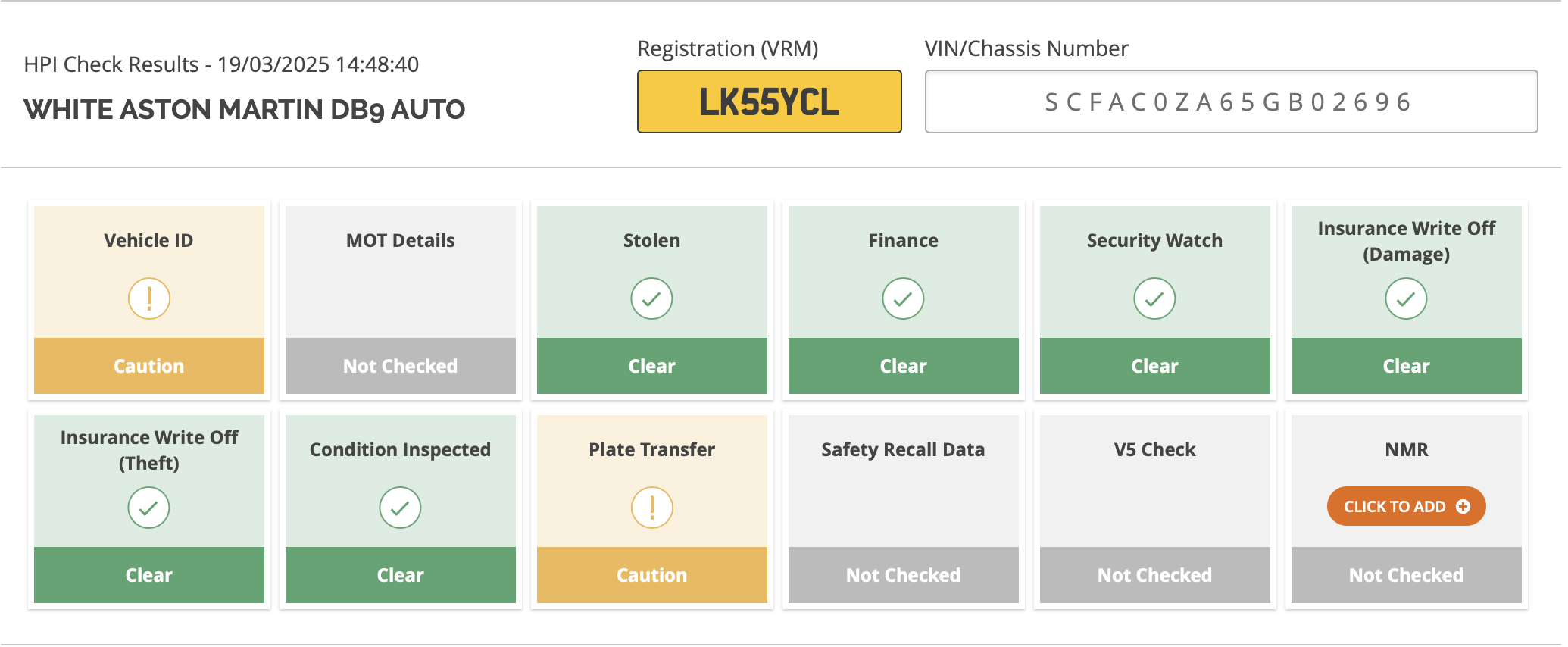Open Safety Recall Data Not Checked status

(x=904, y=575)
